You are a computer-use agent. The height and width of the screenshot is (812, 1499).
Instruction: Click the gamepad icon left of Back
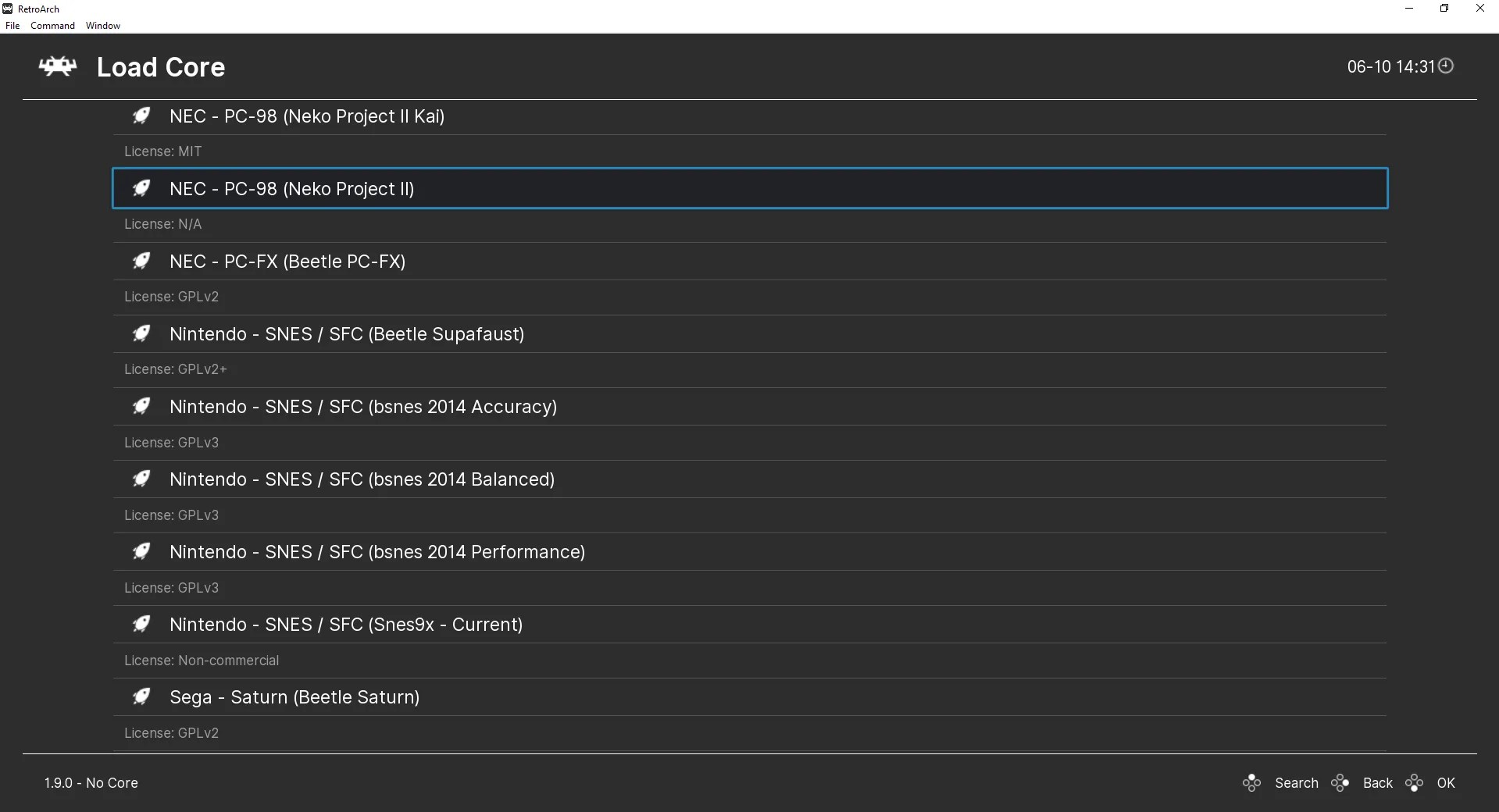[x=1340, y=783]
